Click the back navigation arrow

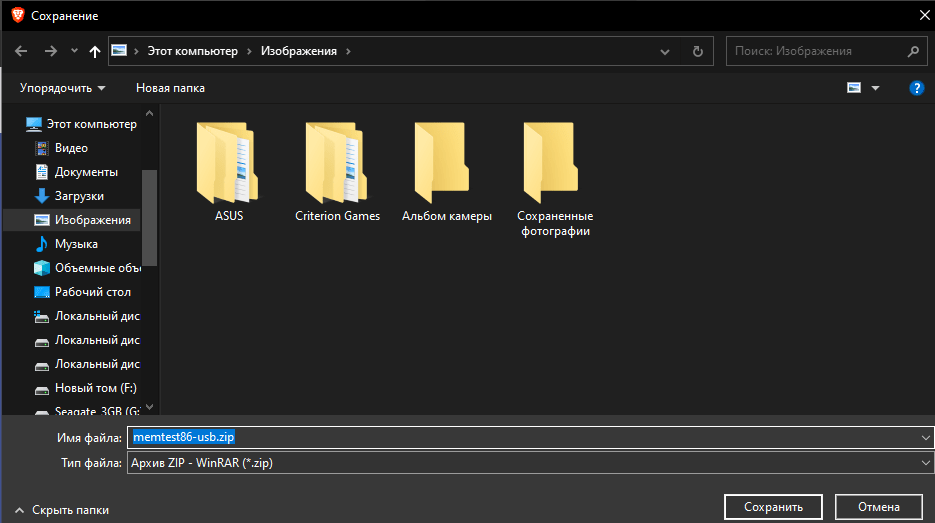pyautogui.click(x=22, y=51)
